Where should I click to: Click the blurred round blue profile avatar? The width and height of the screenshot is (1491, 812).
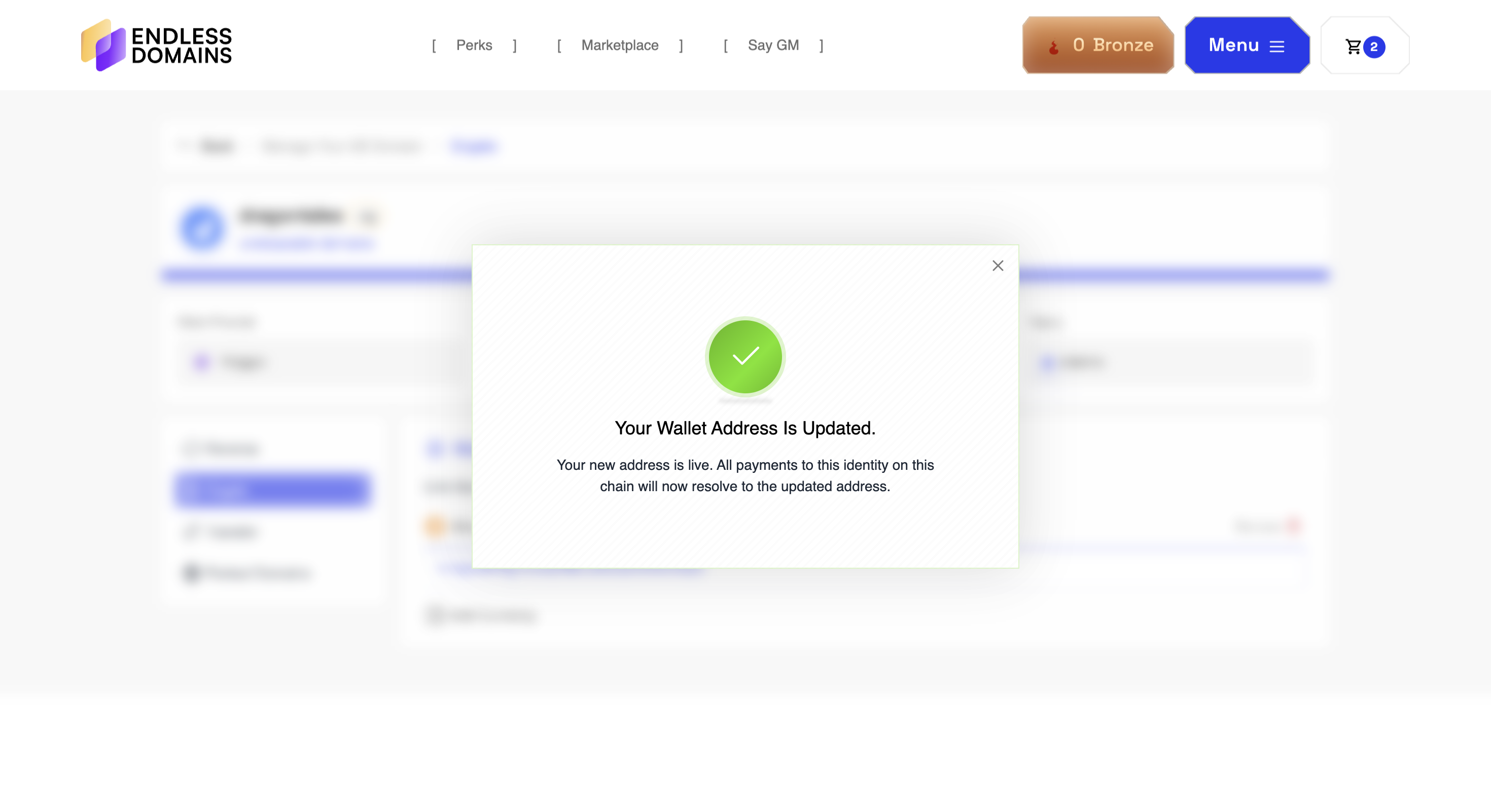(202, 229)
